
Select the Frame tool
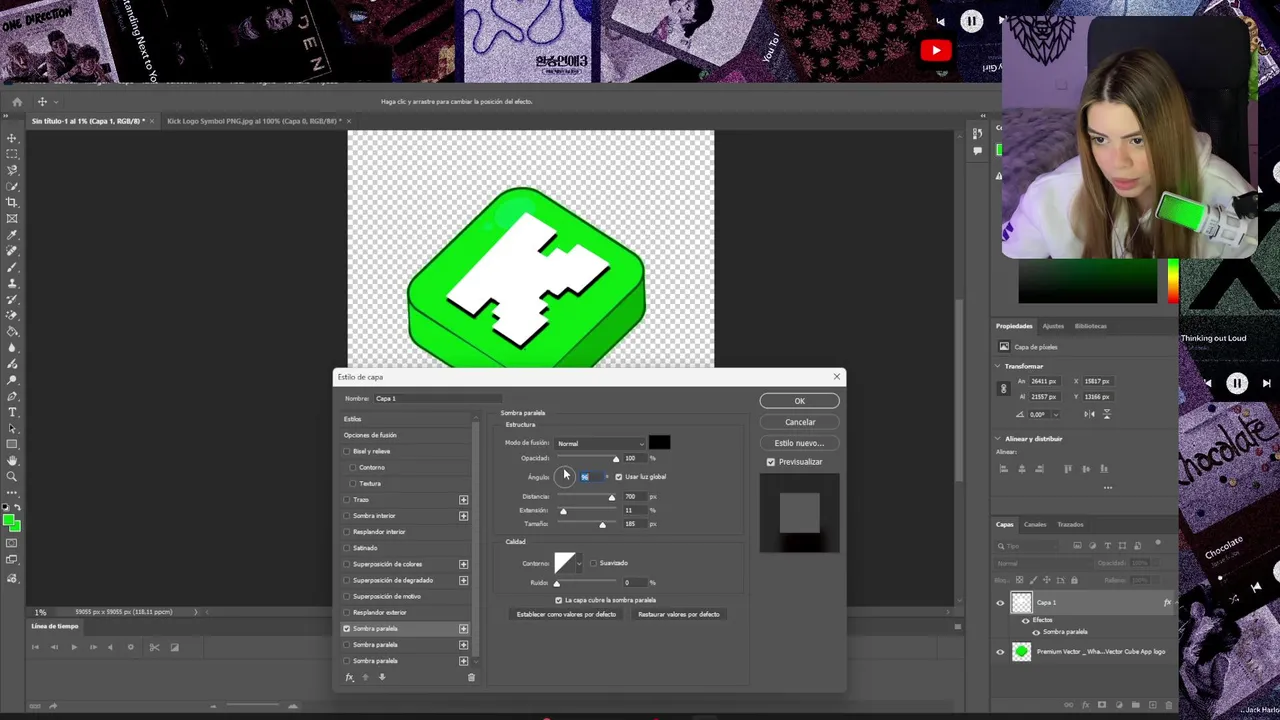[x=12, y=218]
